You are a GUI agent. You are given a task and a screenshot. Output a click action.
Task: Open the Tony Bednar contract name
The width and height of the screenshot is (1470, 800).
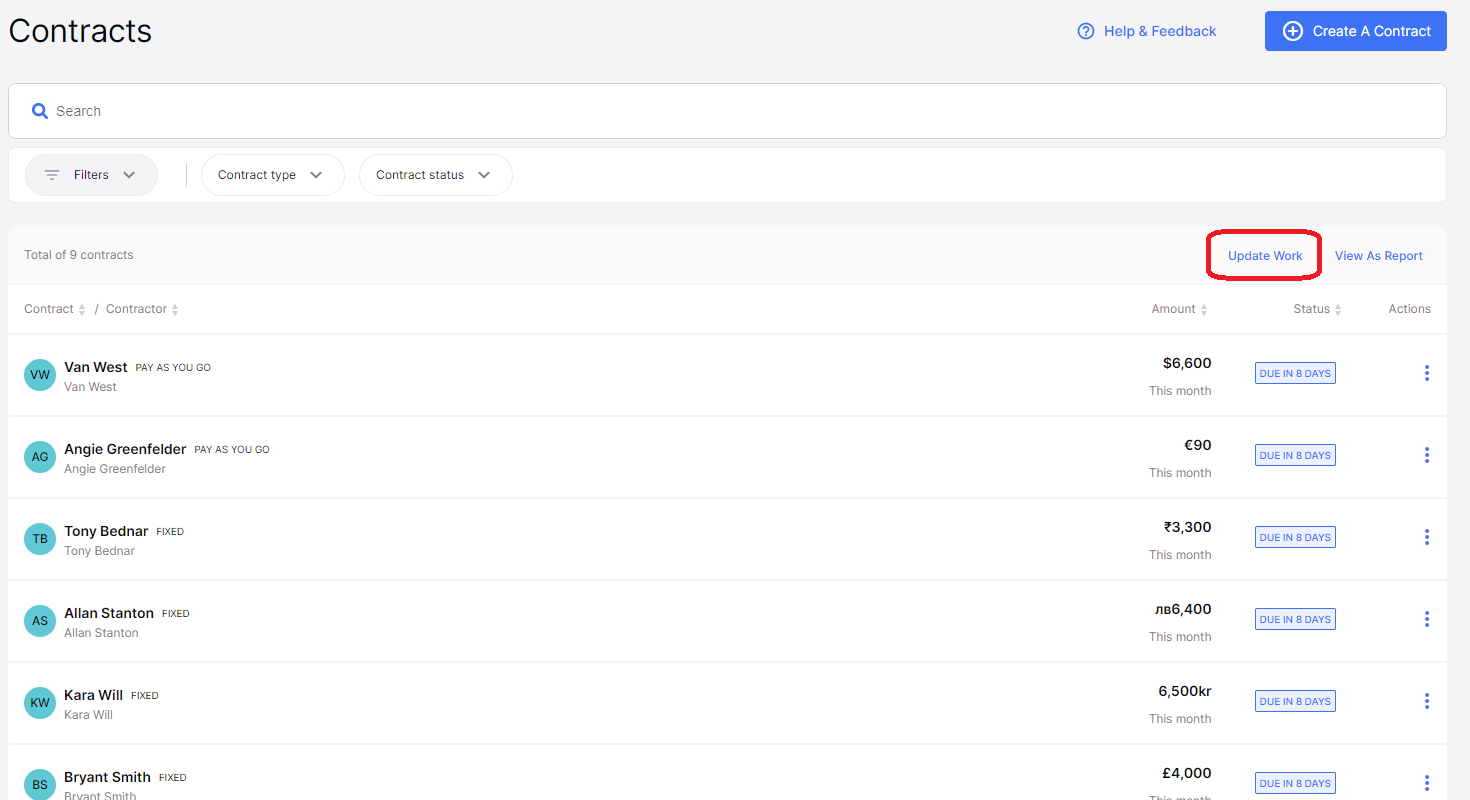(x=106, y=531)
